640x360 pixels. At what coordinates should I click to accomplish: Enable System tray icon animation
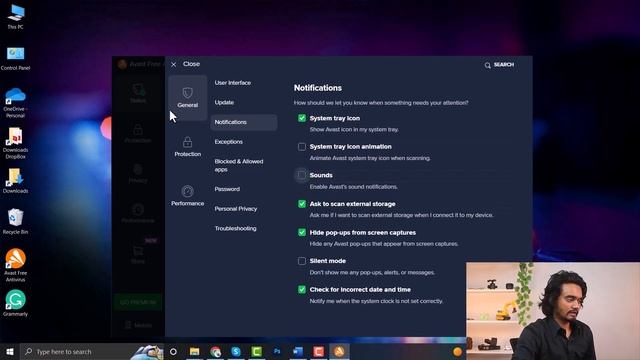point(302,147)
